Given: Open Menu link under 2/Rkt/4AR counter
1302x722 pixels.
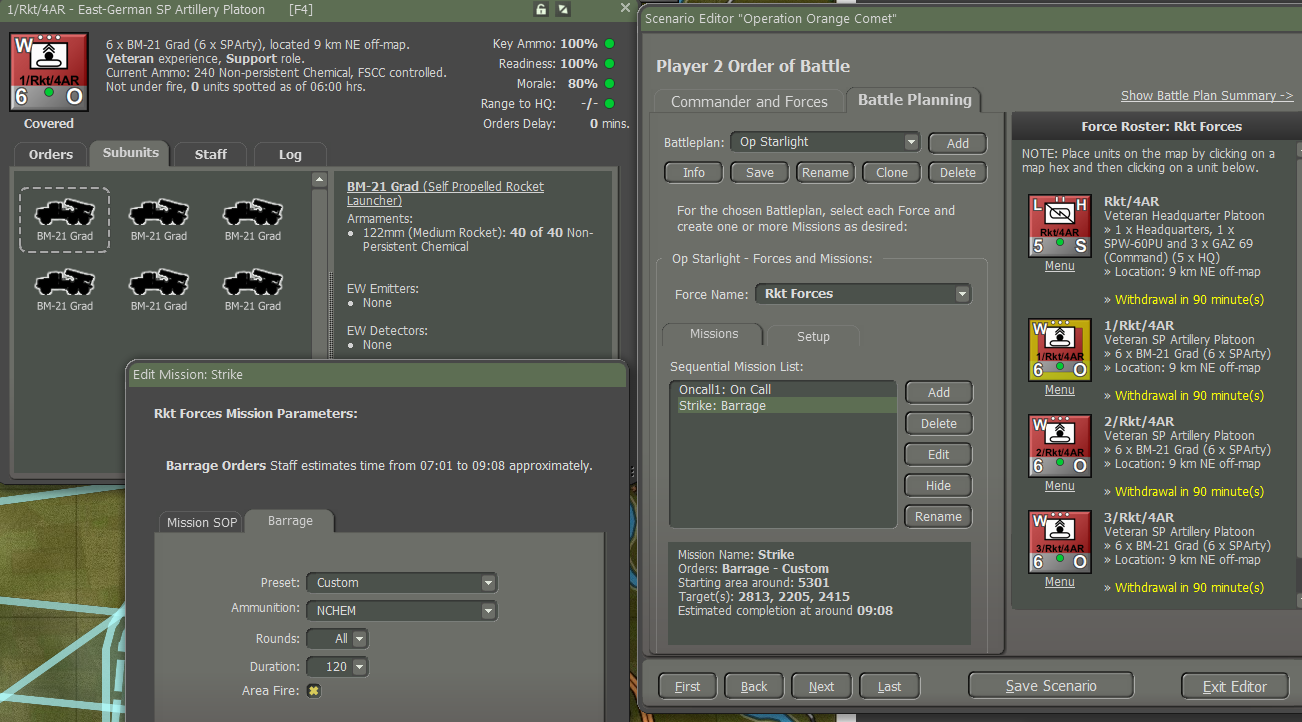Looking at the screenshot, I should (x=1060, y=486).
